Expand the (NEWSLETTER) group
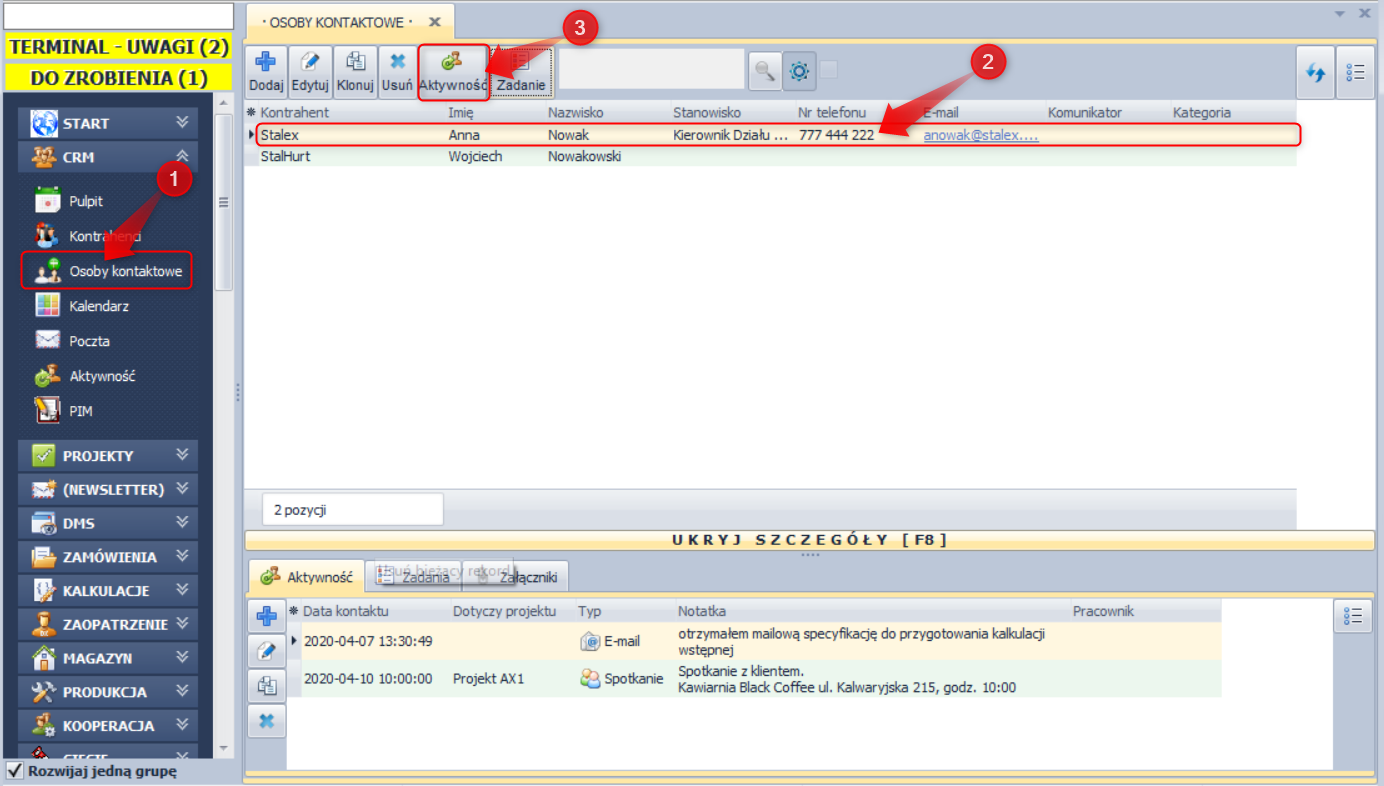The width and height of the screenshot is (1384, 786). (x=108, y=489)
